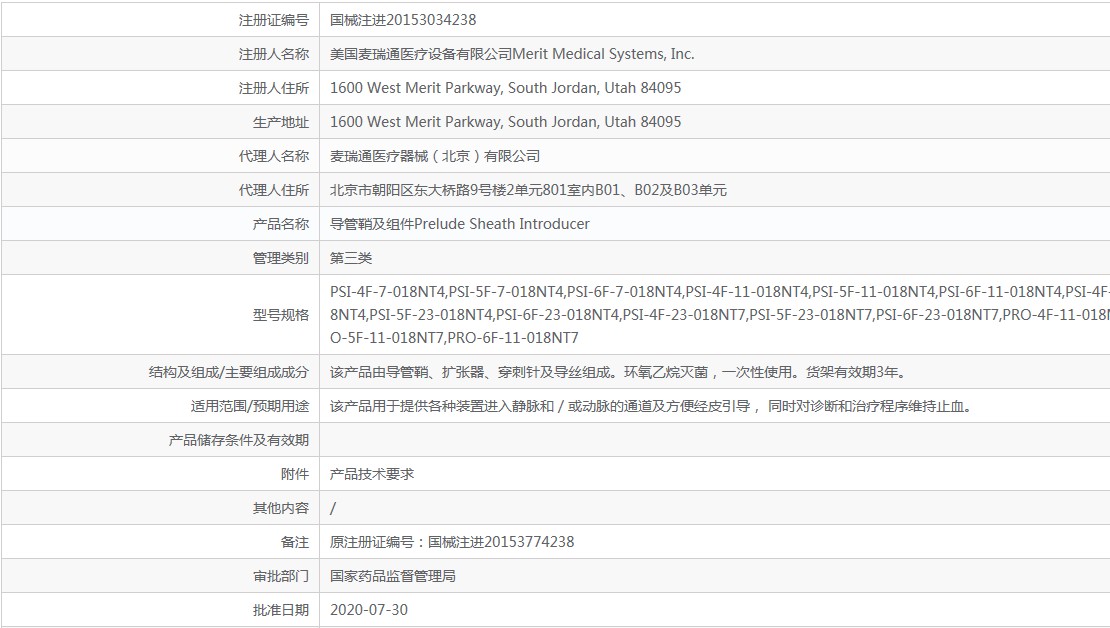Click the 型号规格 label
The width and height of the screenshot is (1110, 628).
[x=281, y=314]
